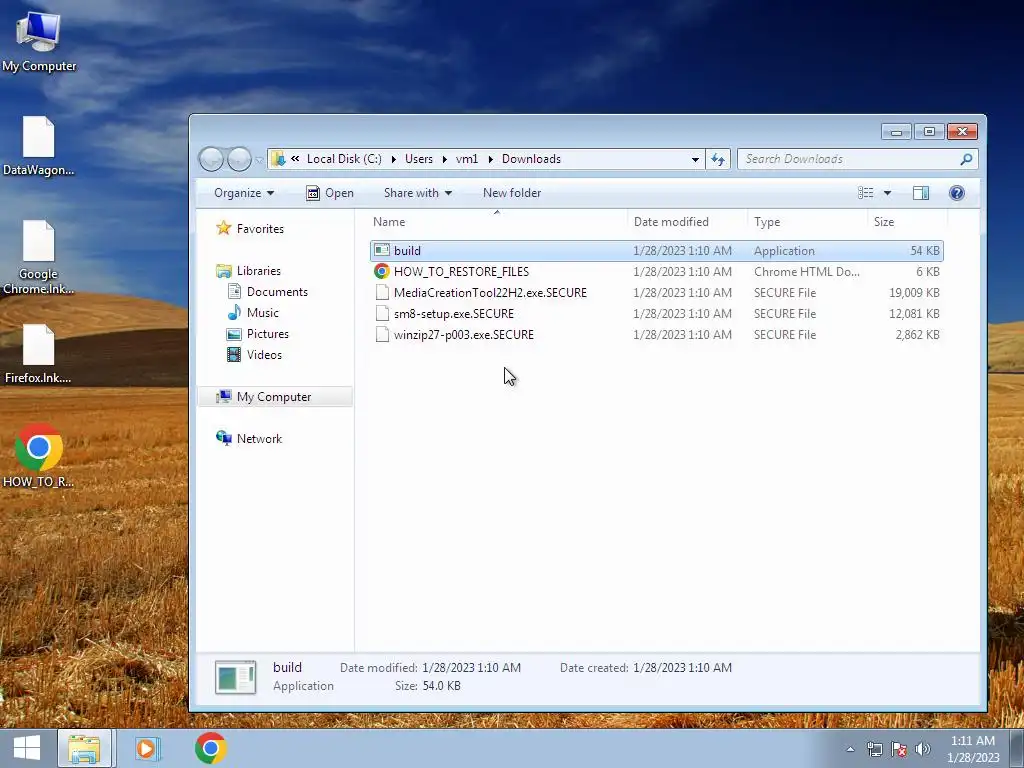Click the Change your view icon
Viewport: 1024px width, 768px height.
866,193
